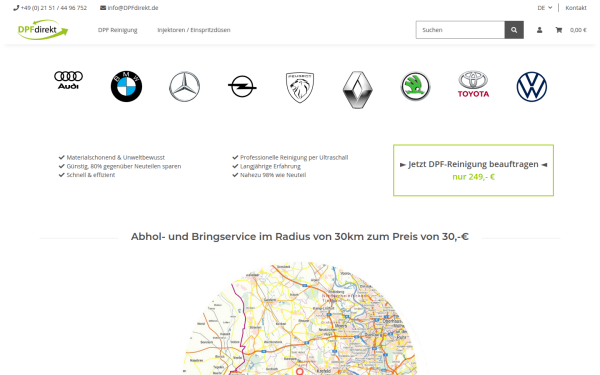Click text Professionelle Reinigung per Ultraschall
This screenshot has height=375, width=600.
tap(294, 157)
